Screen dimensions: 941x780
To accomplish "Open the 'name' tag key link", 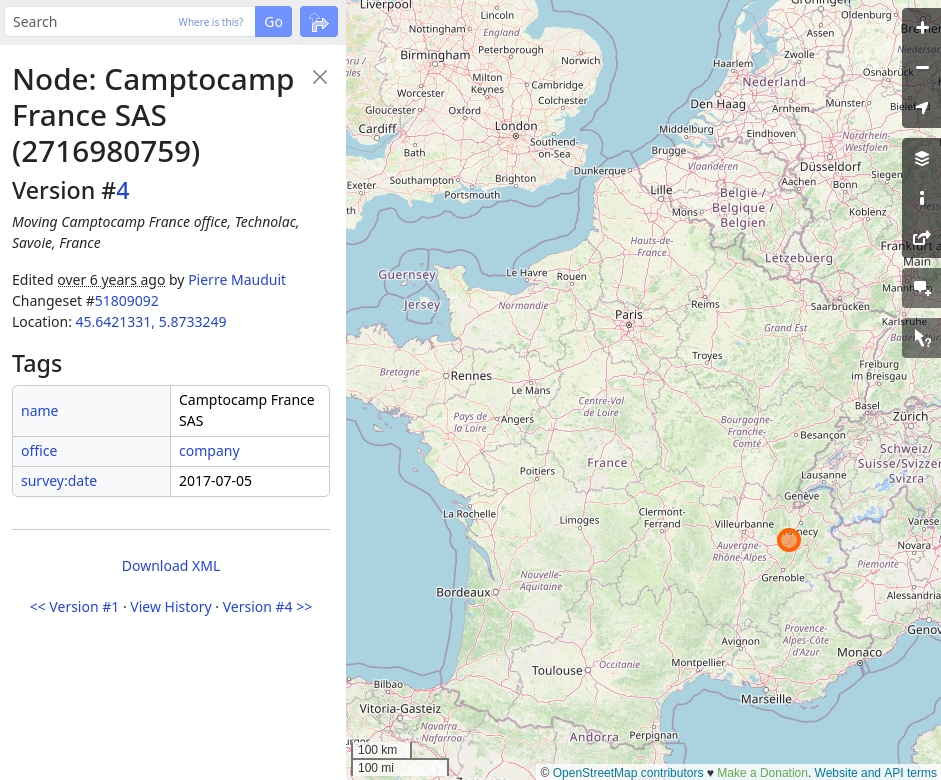I will click(x=40, y=411).
